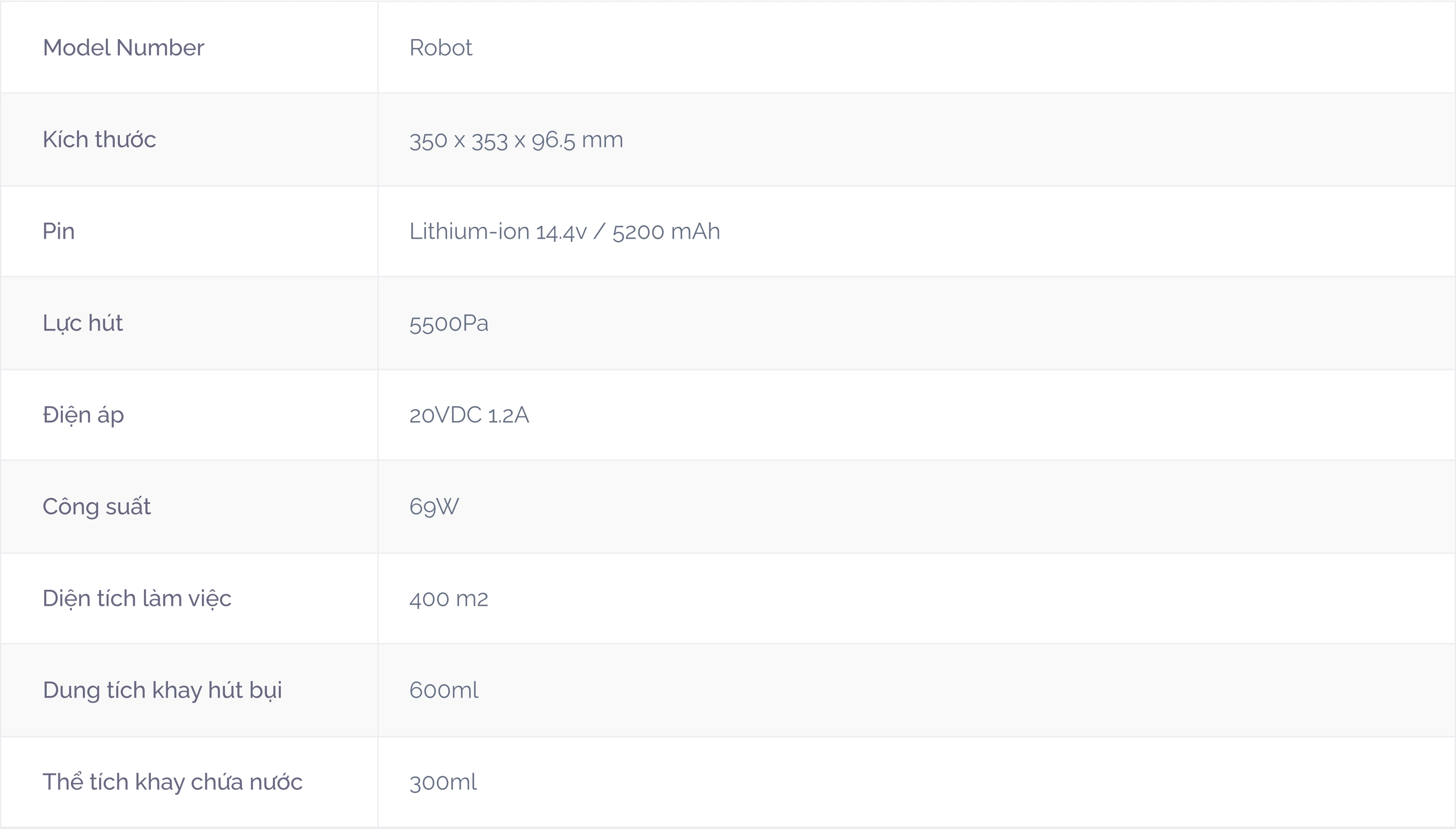Click Dung tích khay hút bụi label

pyautogui.click(x=162, y=690)
